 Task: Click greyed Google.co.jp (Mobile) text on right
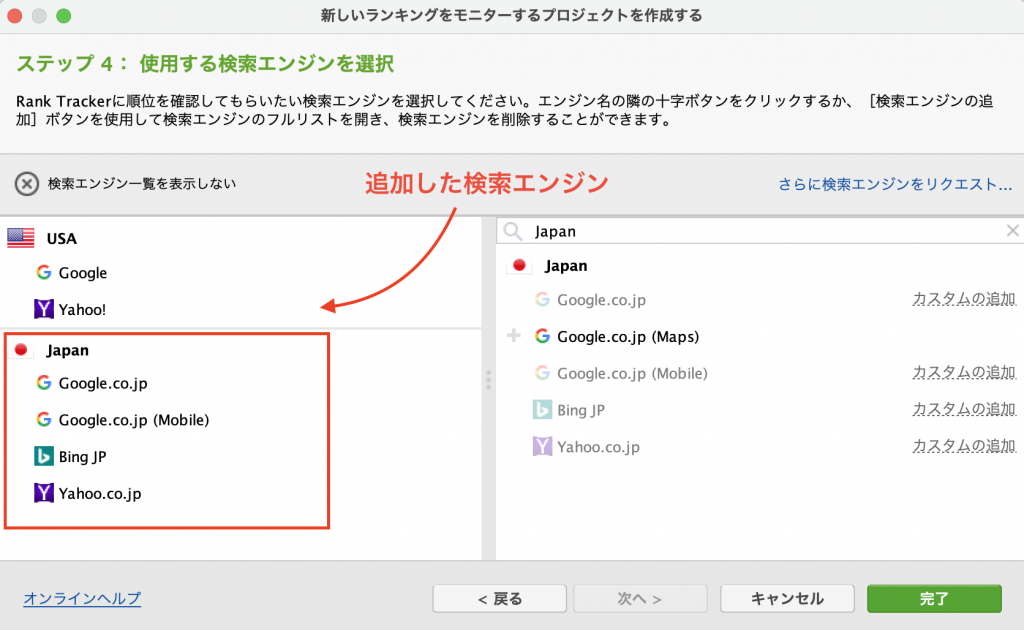pos(632,373)
